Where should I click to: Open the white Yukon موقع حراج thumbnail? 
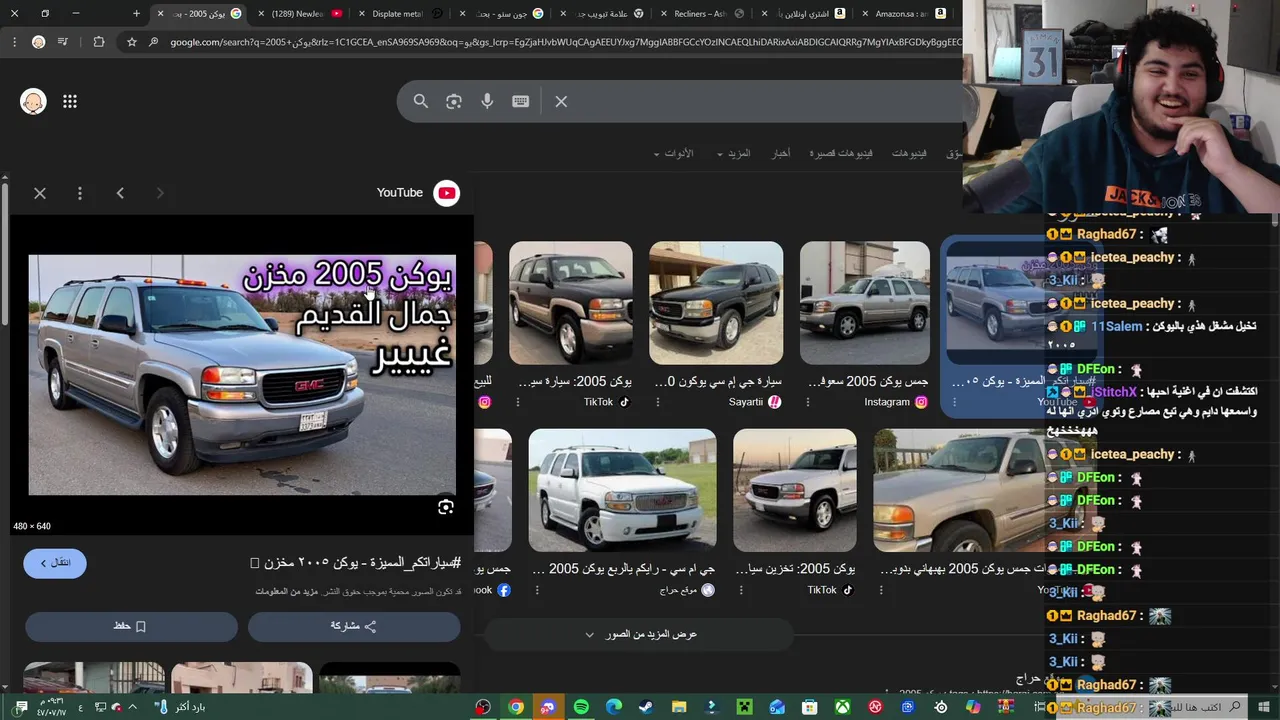[622, 490]
